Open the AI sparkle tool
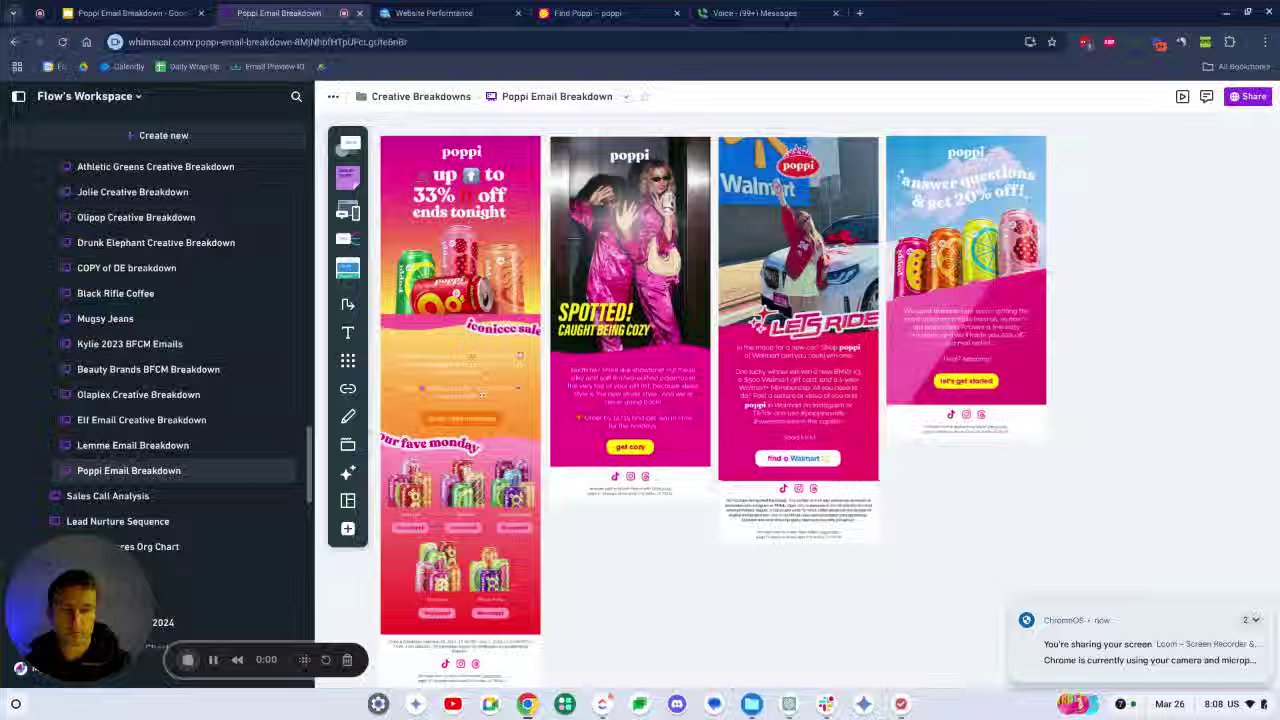The height and width of the screenshot is (720, 1280). point(348,472)
